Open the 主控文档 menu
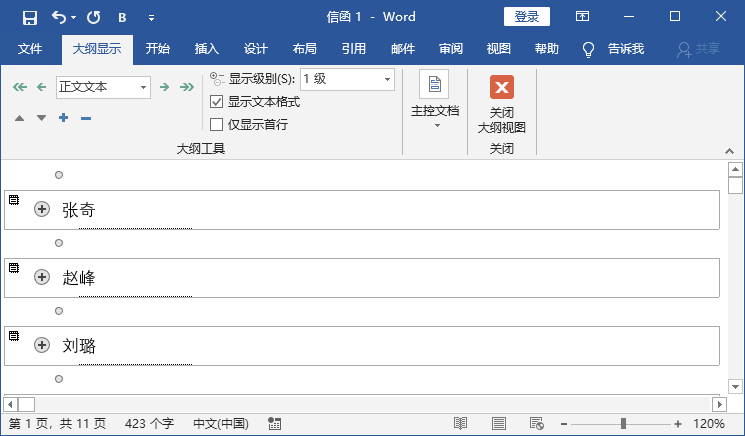Viewport: 745px width, 436px height. (435, 100)
